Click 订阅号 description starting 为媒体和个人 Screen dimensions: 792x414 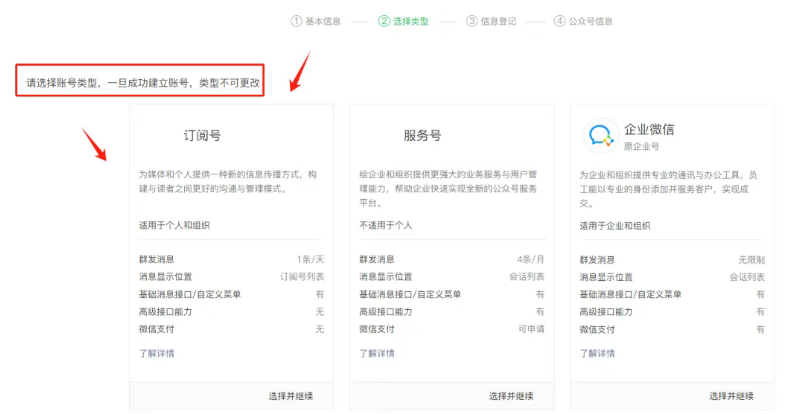tap(228, 182)
